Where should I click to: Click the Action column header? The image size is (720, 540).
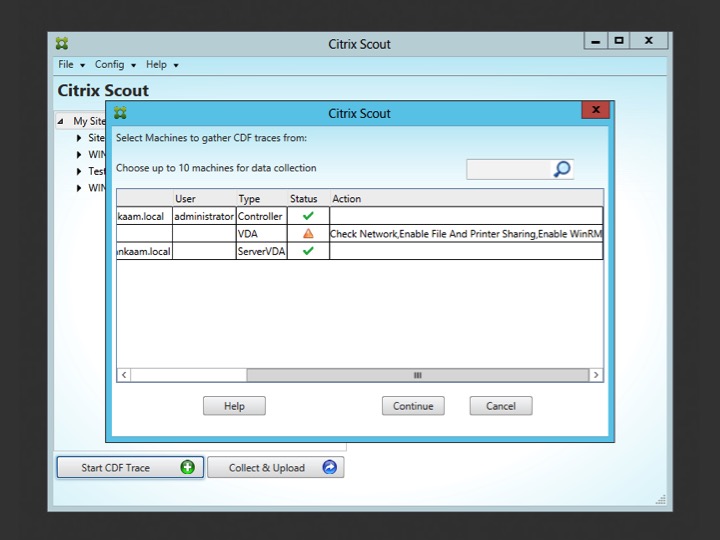pyautogui.click(x=467, y=199)
